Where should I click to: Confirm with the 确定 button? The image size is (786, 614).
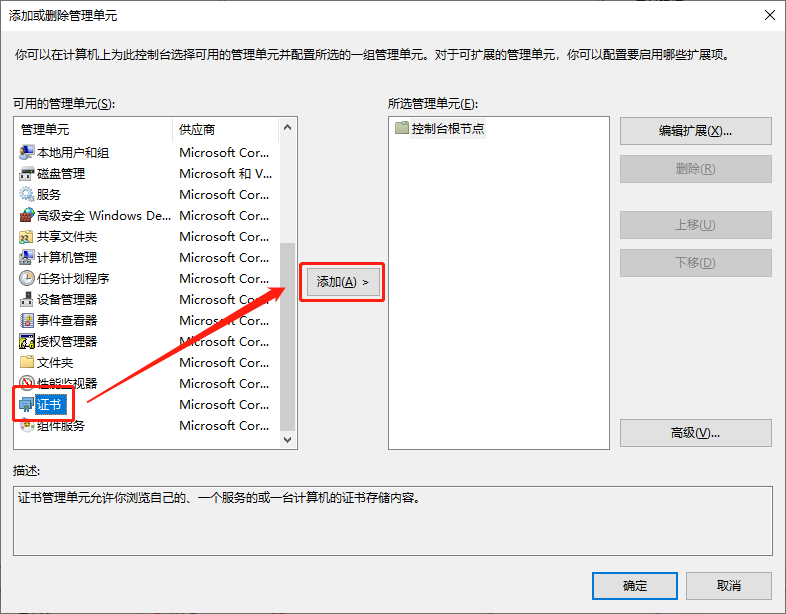(635, 585)
